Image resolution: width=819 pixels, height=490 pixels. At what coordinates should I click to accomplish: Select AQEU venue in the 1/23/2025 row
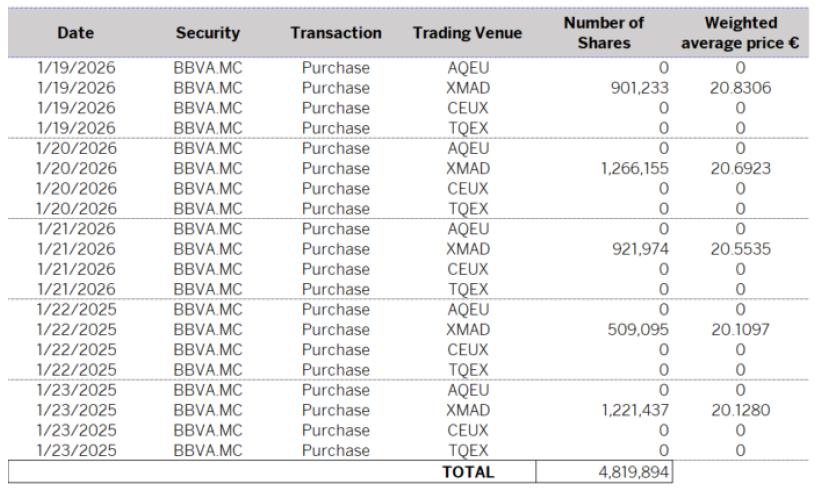pos(467,390)
